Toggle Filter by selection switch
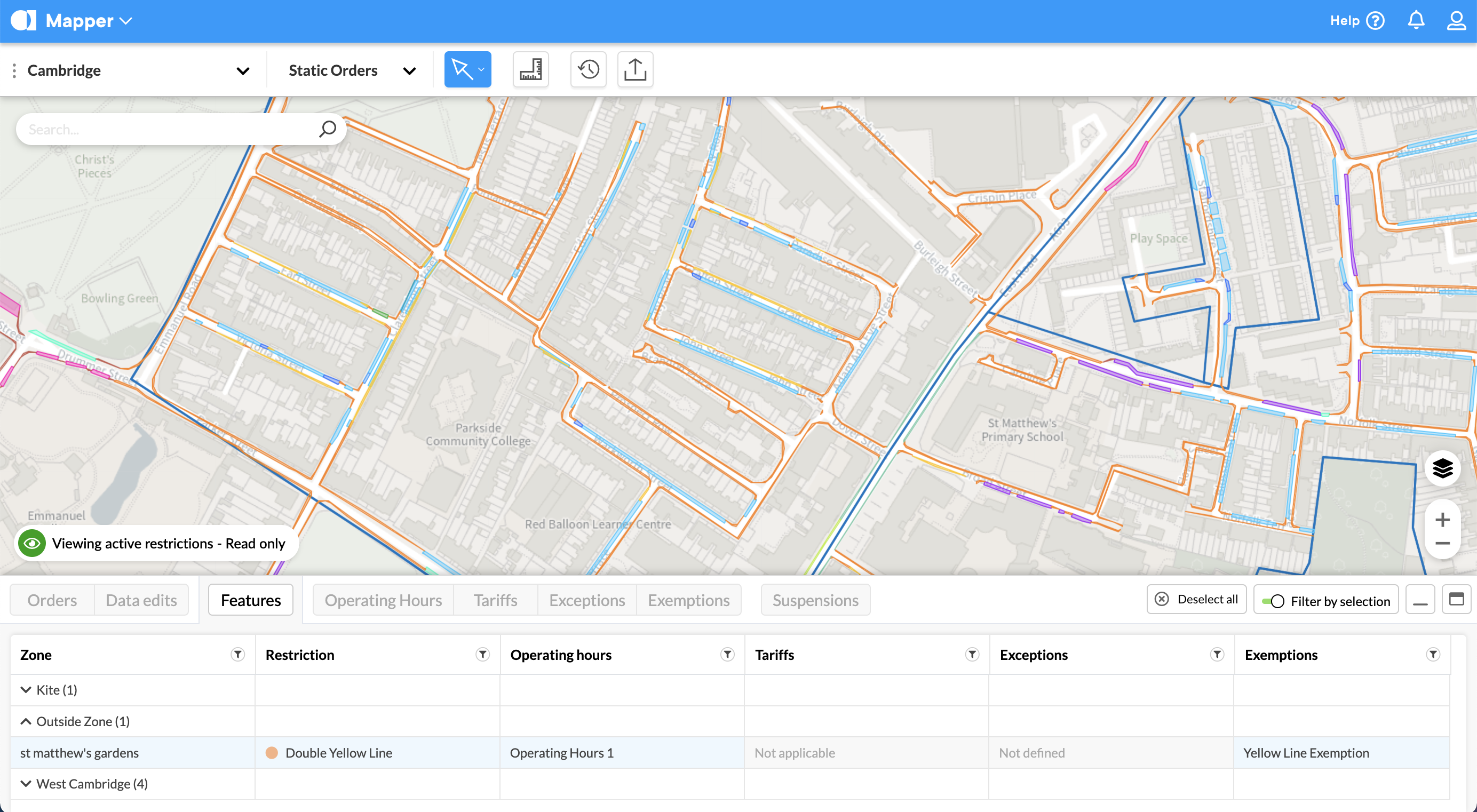1477x812 pixels. (x=1274, y=601)
